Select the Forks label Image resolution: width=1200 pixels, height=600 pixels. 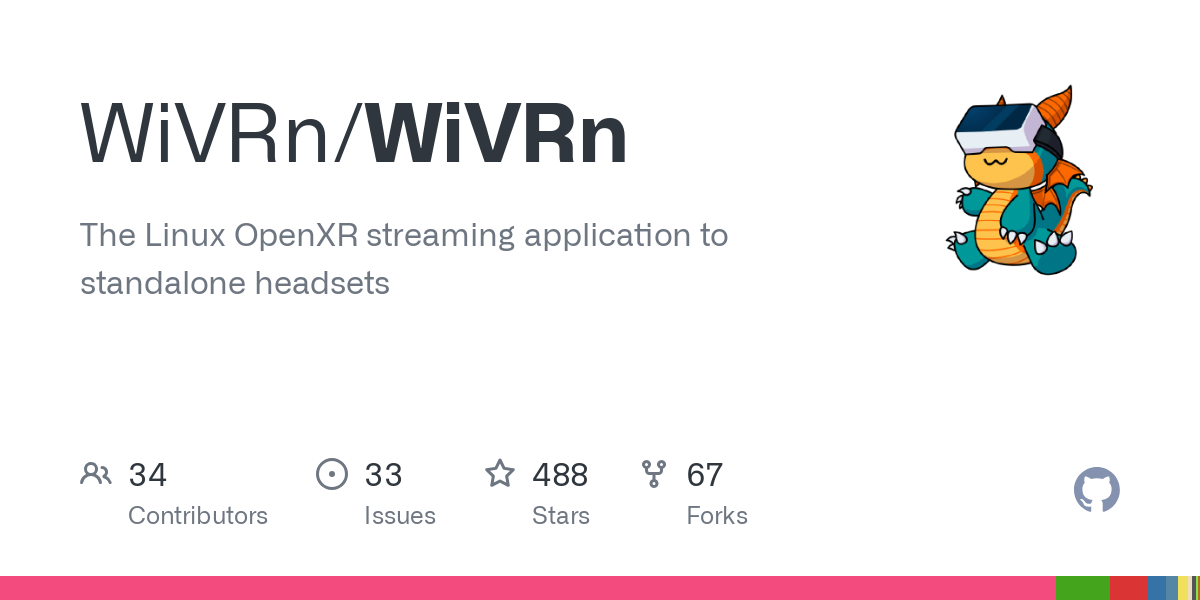pos(717,516)
